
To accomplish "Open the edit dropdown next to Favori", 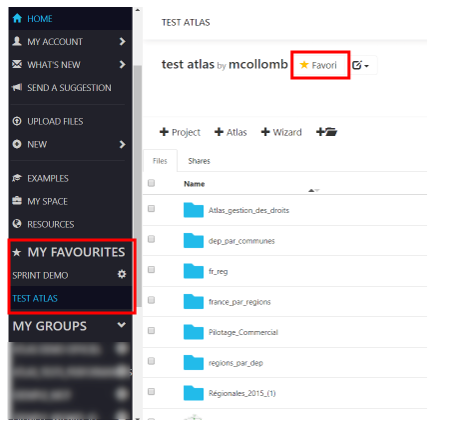I will coord(361,65).
